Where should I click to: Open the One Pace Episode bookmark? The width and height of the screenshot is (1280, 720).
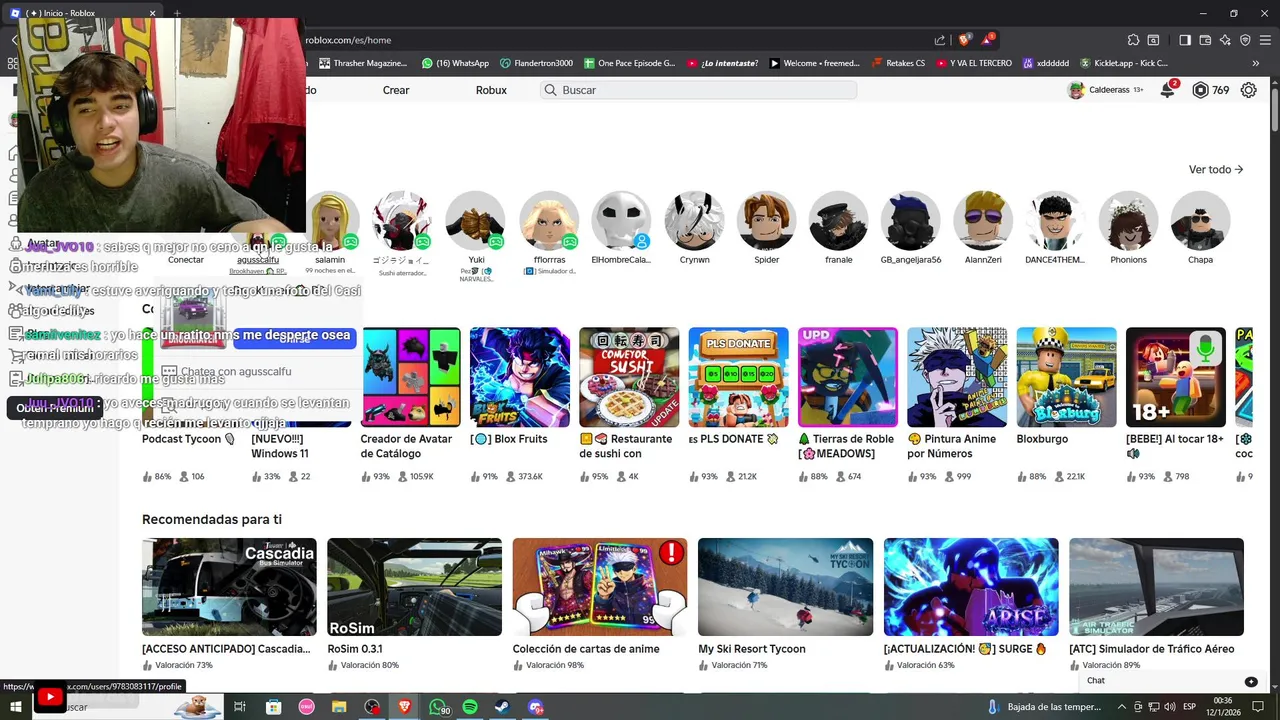(629, 63)
